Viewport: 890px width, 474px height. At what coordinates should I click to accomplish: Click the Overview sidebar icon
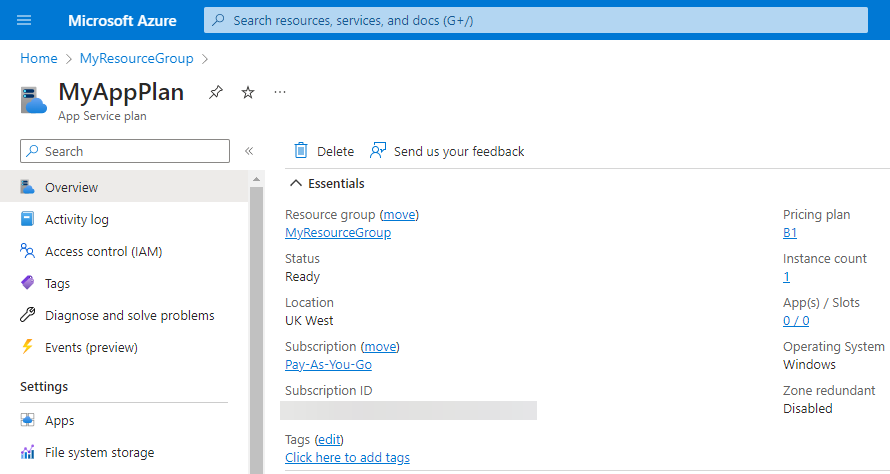point(27,187)
